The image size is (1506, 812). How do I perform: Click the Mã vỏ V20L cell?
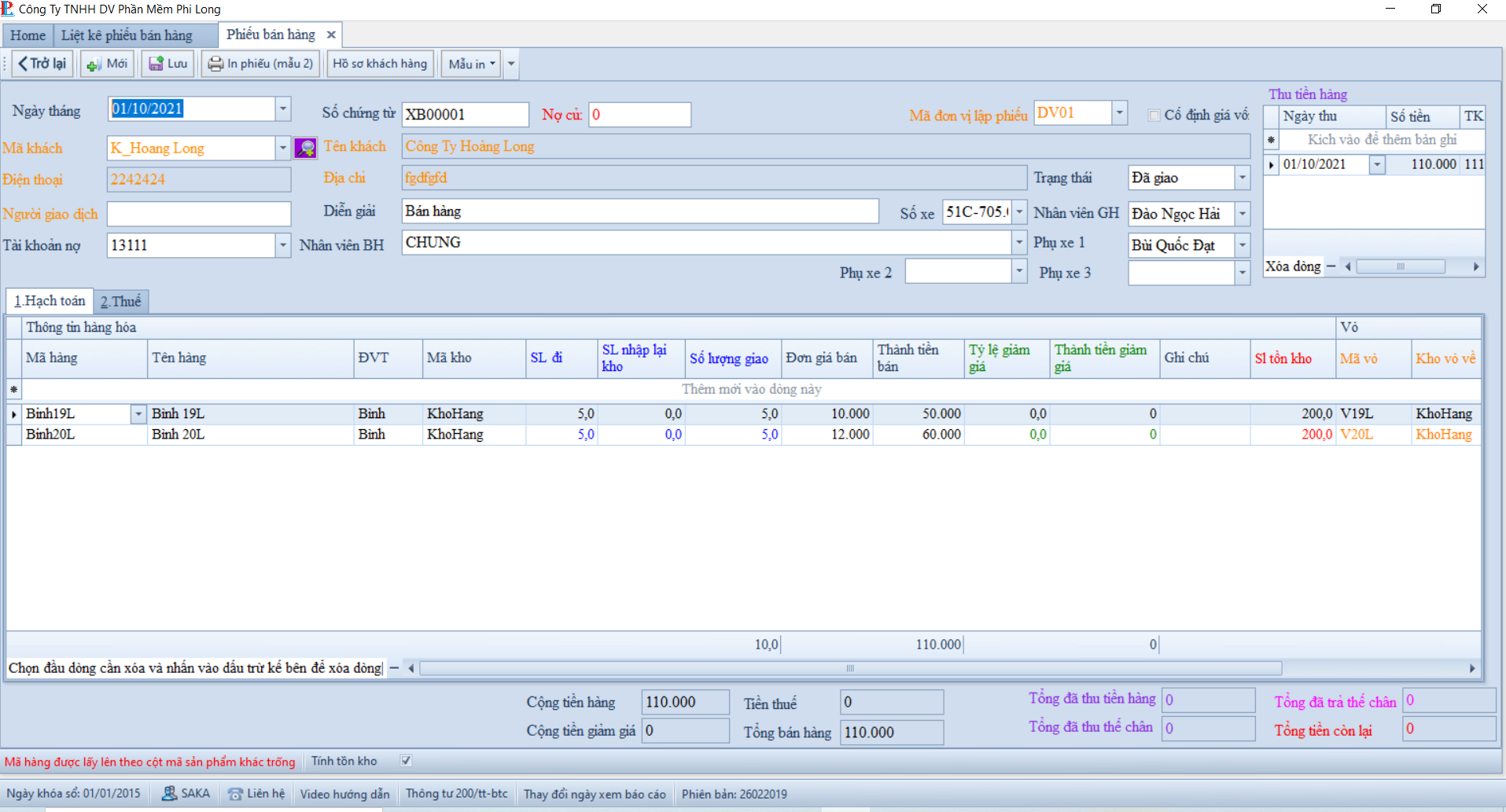(x=1373, y=435)
